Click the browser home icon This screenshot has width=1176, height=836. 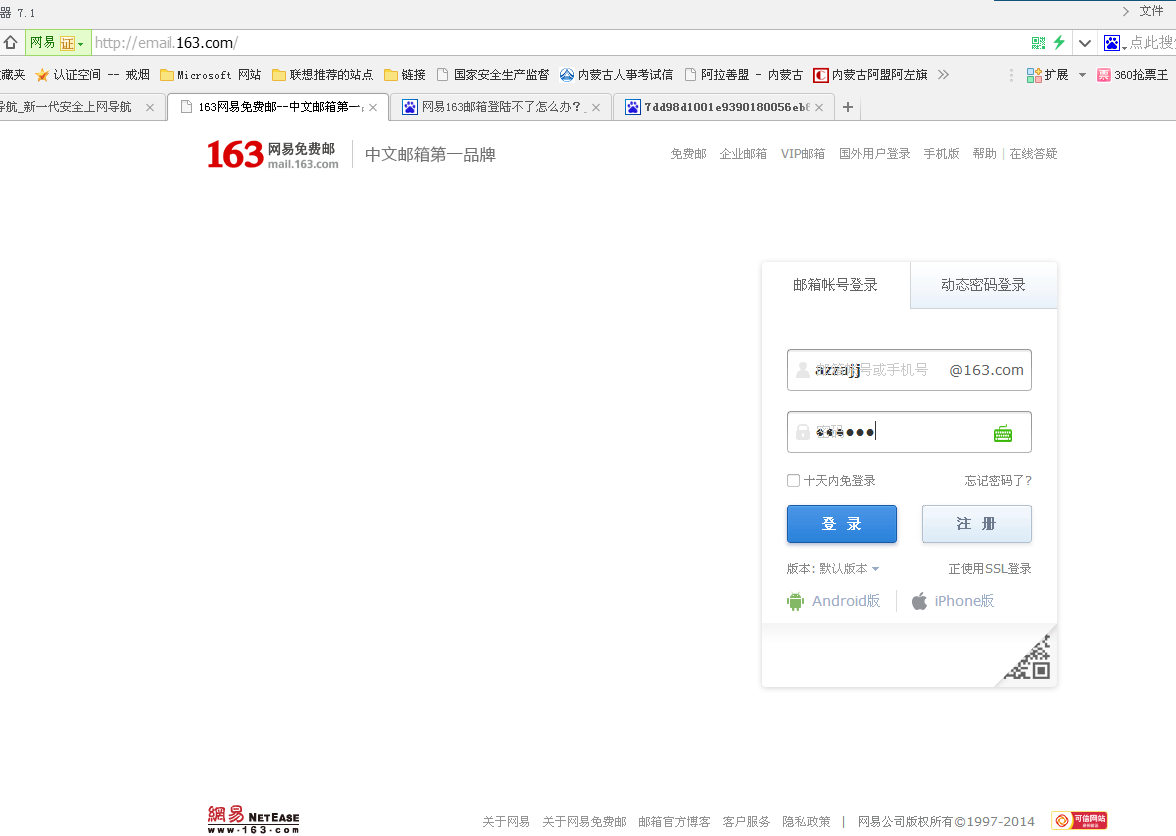pyautogui.click(x=10, y=43)
